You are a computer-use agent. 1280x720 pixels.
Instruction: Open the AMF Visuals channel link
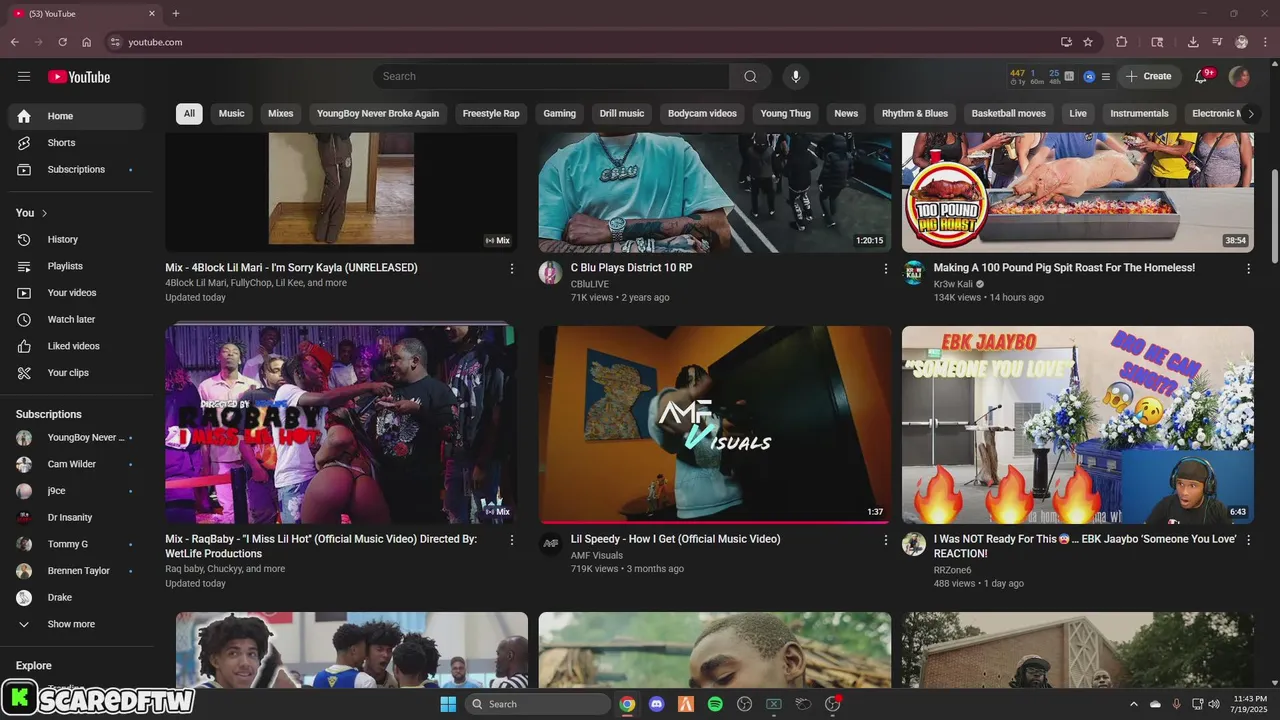[596, 555]
